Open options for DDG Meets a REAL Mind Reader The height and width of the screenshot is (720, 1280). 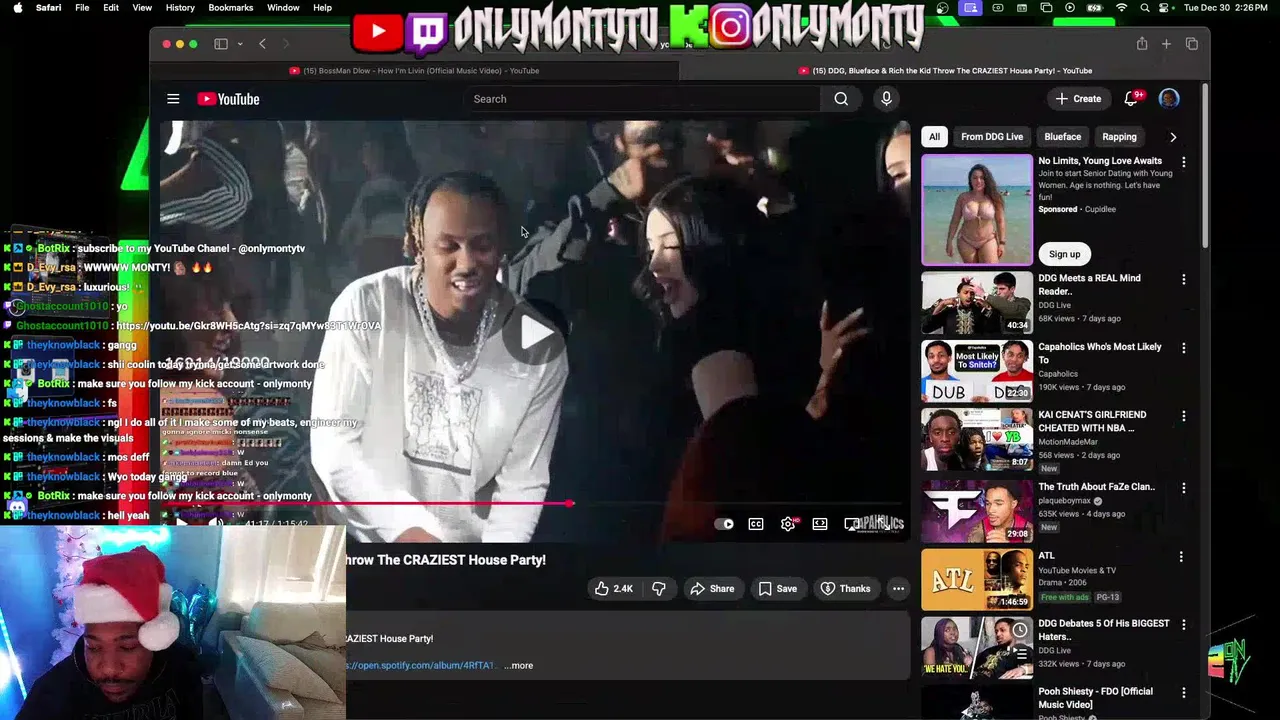click(x=1183, y=280)
